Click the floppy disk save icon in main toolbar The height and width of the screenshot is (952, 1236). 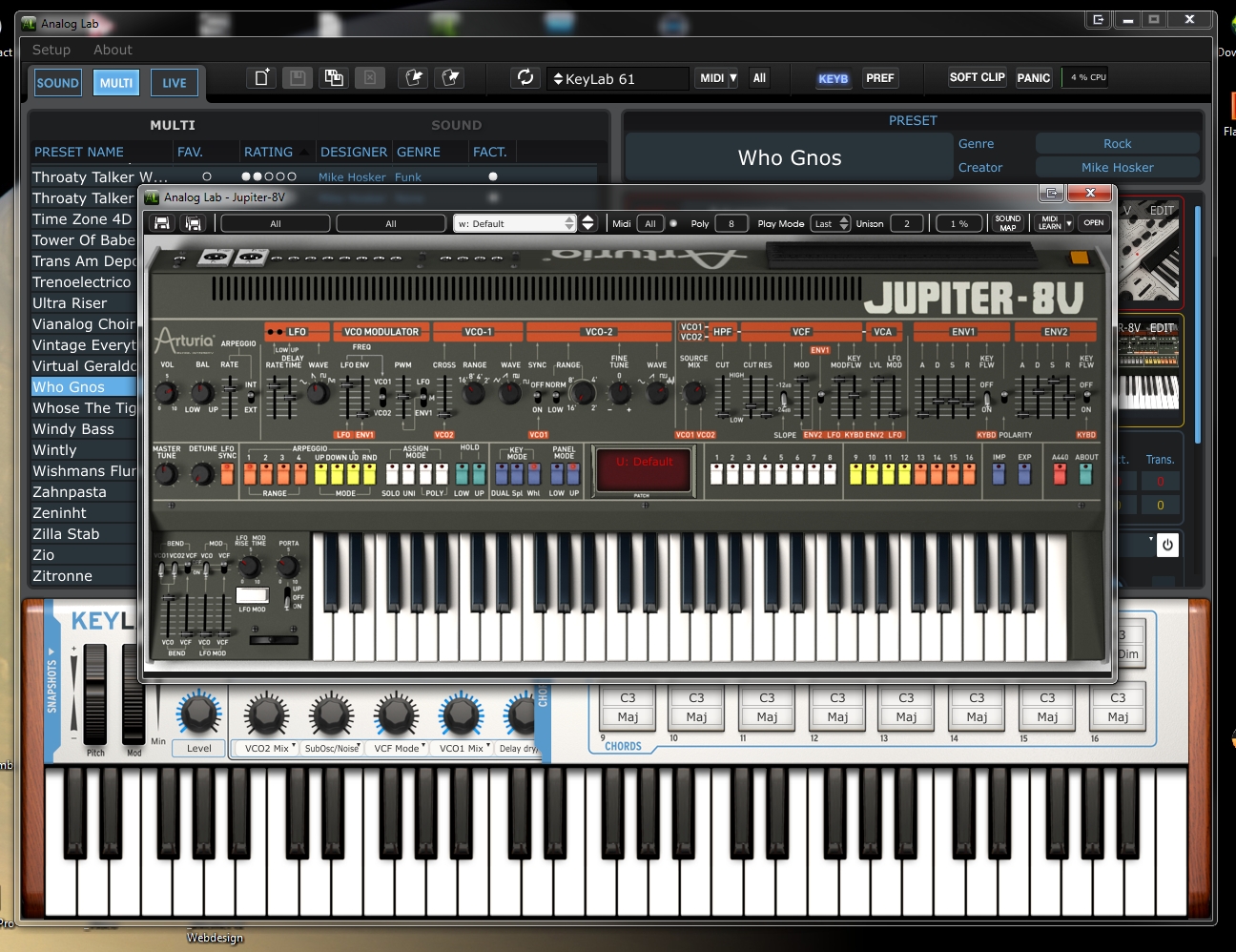[298, 78]
